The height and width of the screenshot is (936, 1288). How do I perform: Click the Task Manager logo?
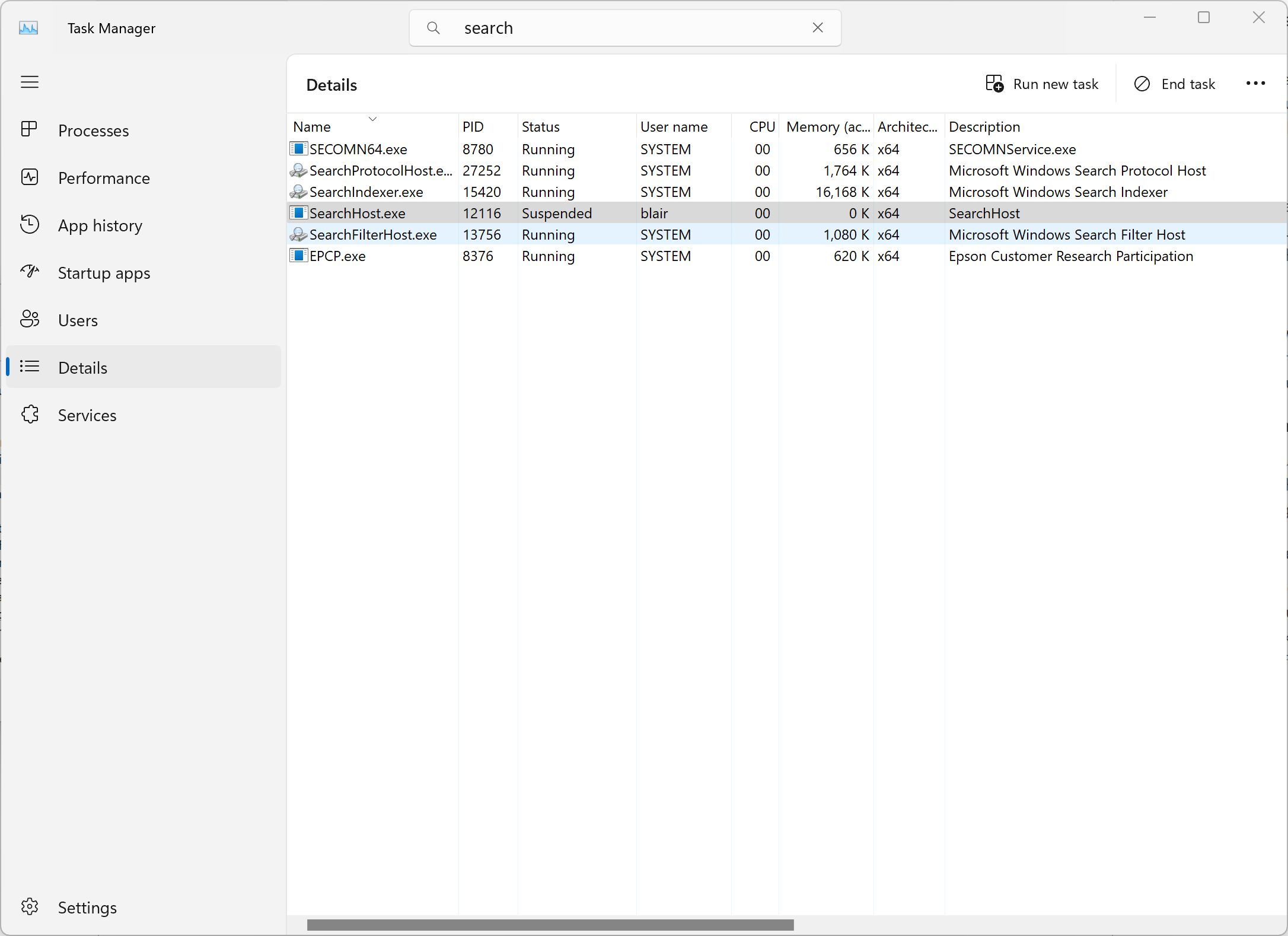pos(28,27)
